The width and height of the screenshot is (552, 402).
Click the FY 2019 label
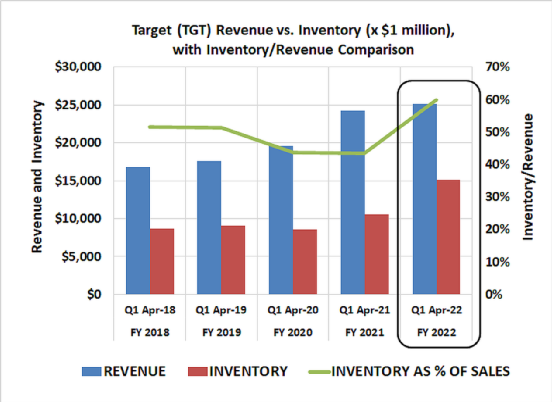coord(221,332)
